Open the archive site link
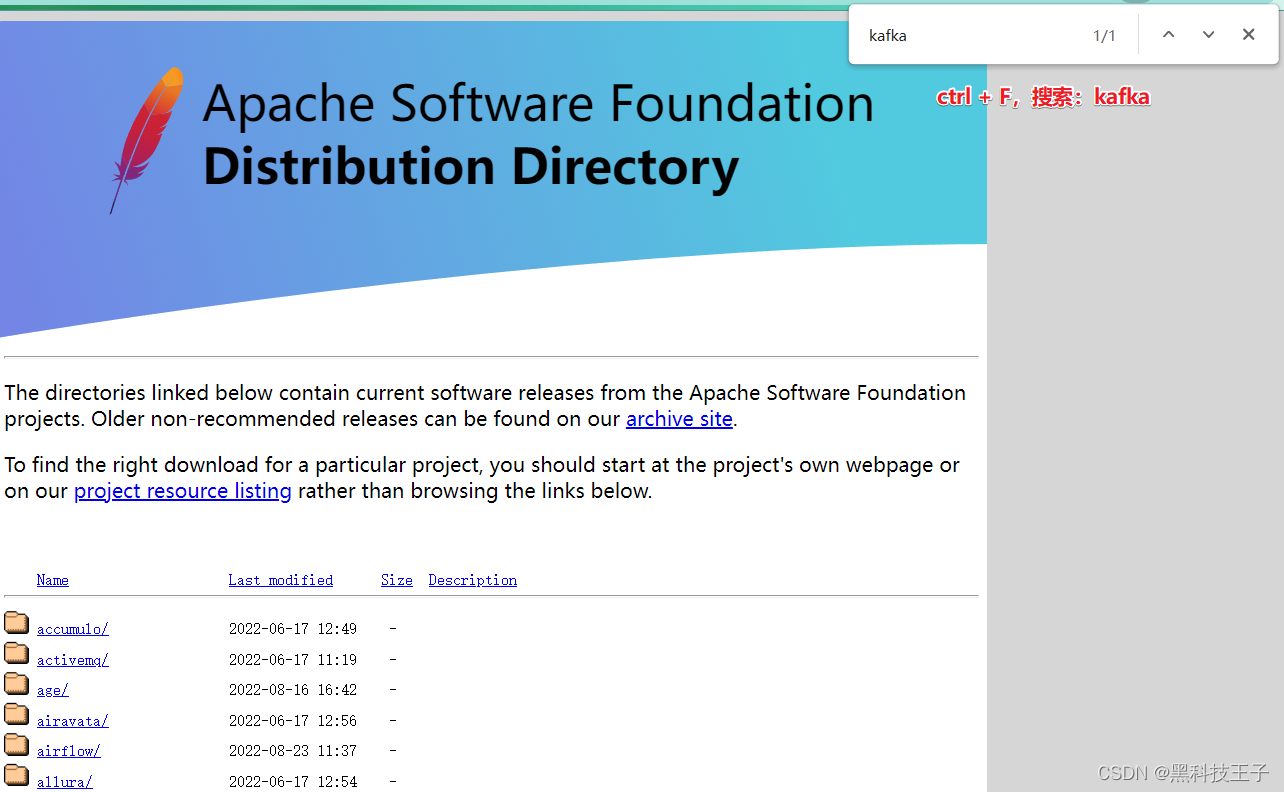1284x792 pixels. (x=679, y=419)
